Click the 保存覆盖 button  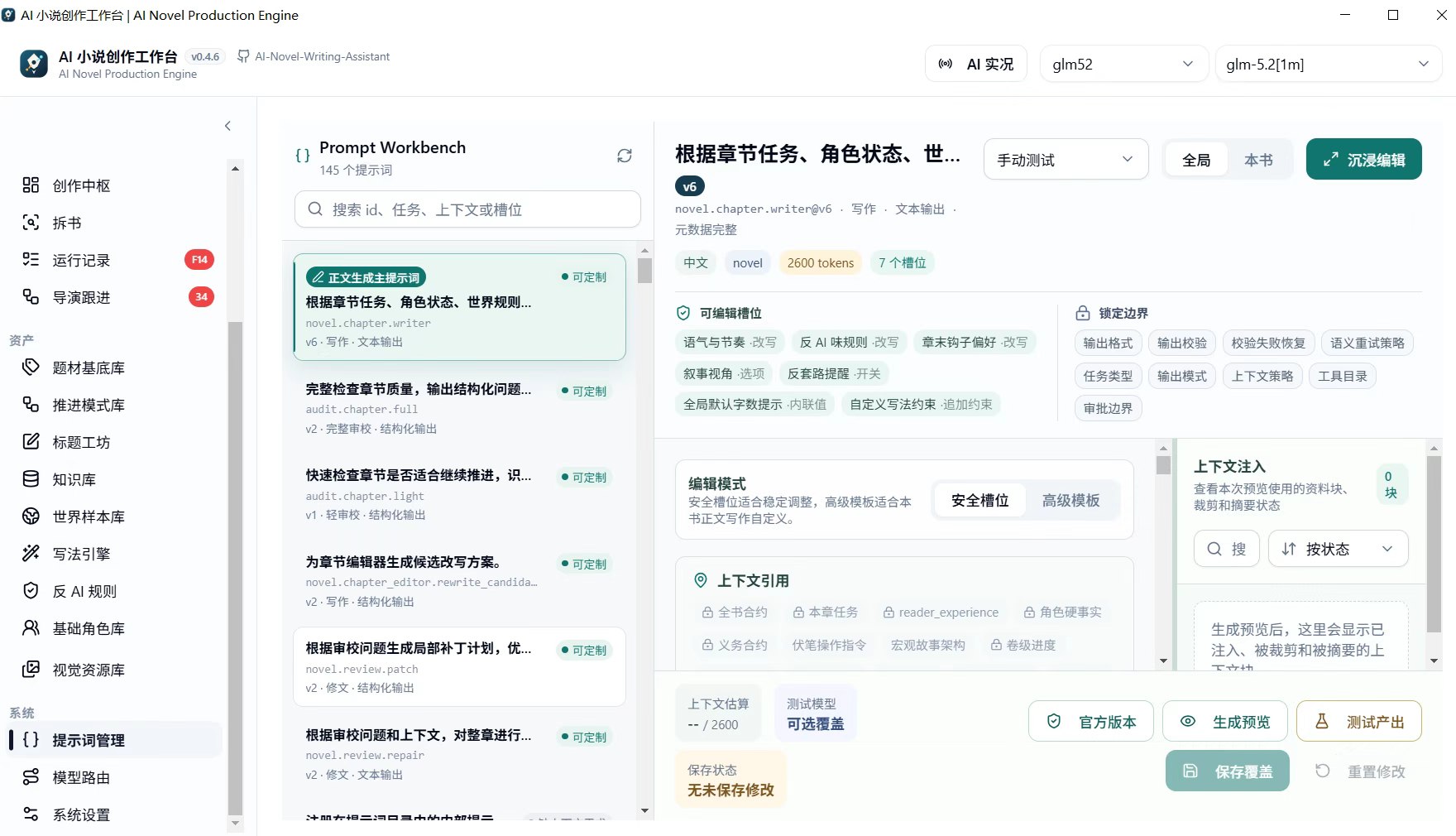(x=1228, y=771)
